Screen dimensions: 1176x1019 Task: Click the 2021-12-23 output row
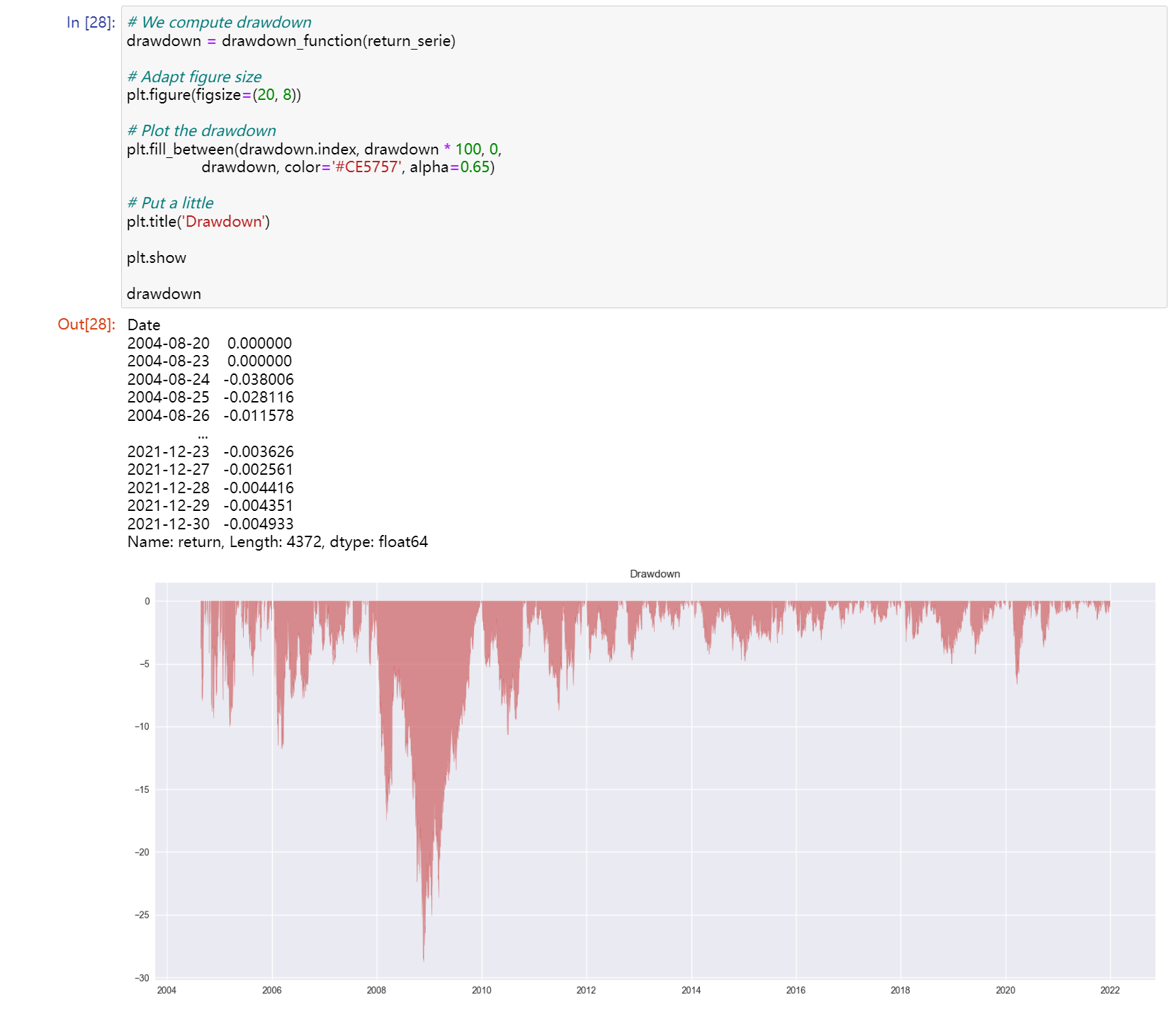point(210,452)
